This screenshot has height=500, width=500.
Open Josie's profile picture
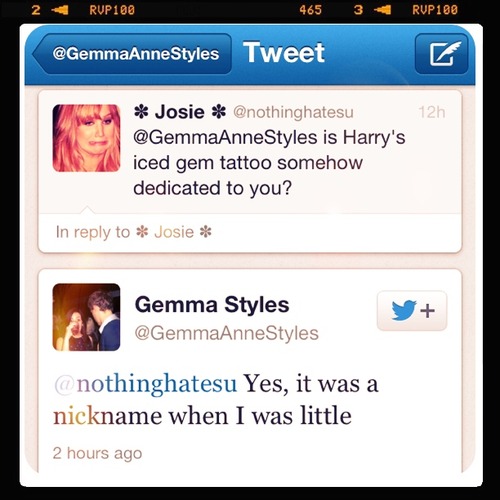click(86, 138)
